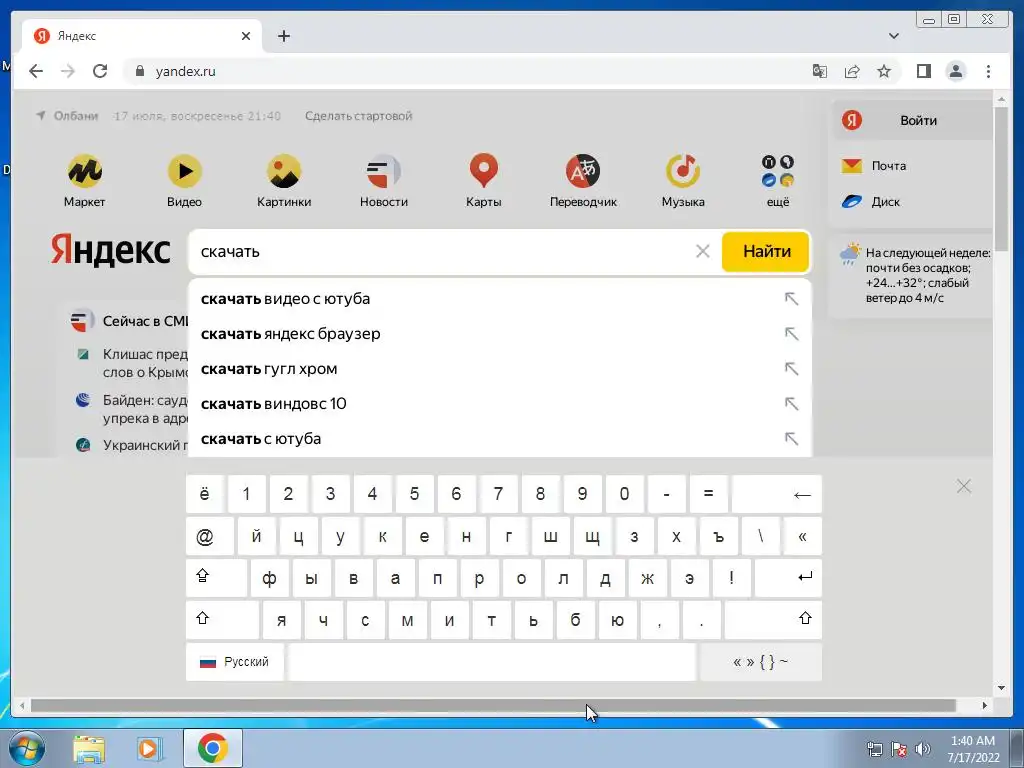The width and height of the screenshot is (1024, 768).
Task: Open Музыка music service icon
Action: 682,171
